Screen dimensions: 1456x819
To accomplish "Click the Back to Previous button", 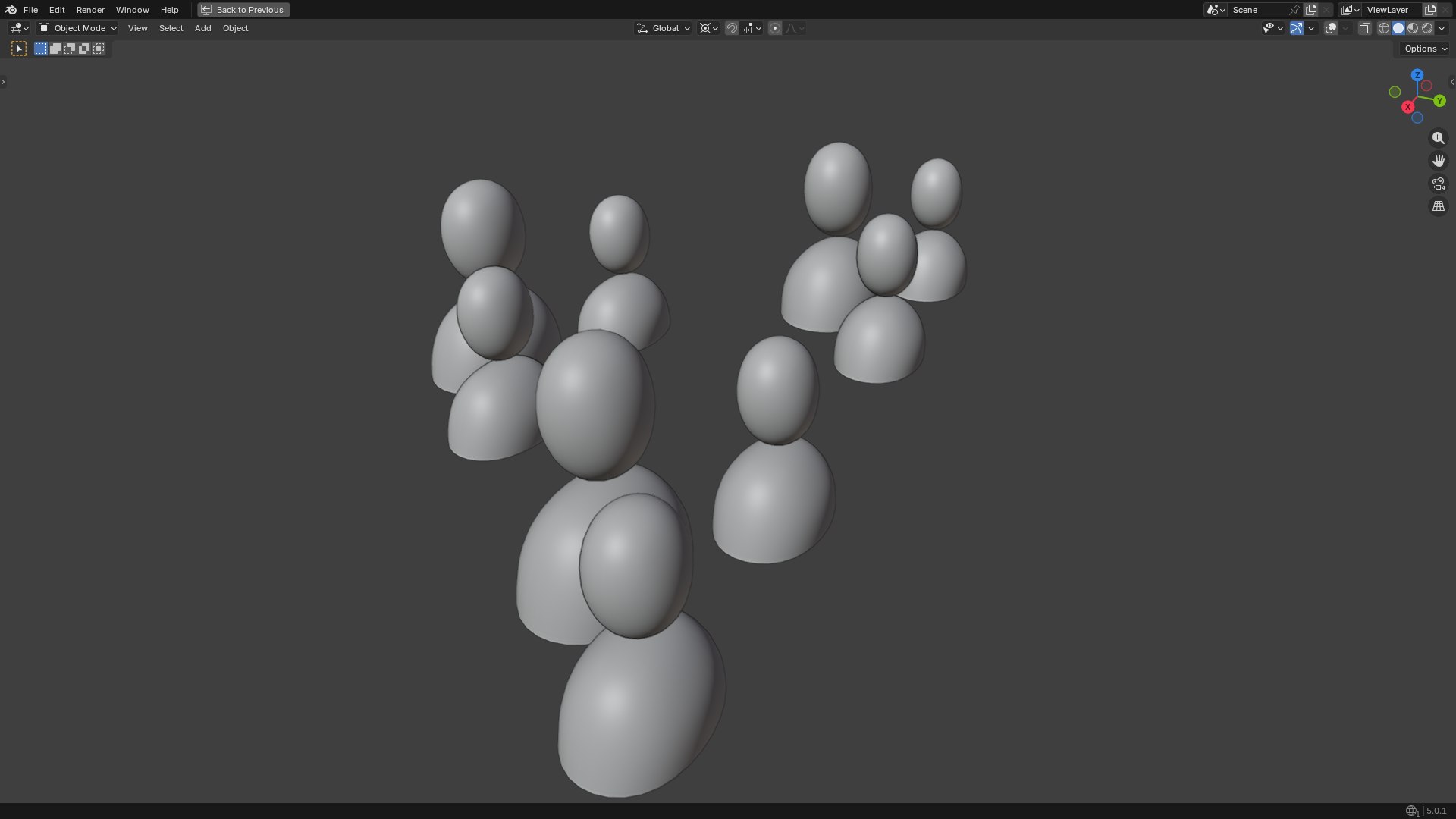I will click(243, 10).
